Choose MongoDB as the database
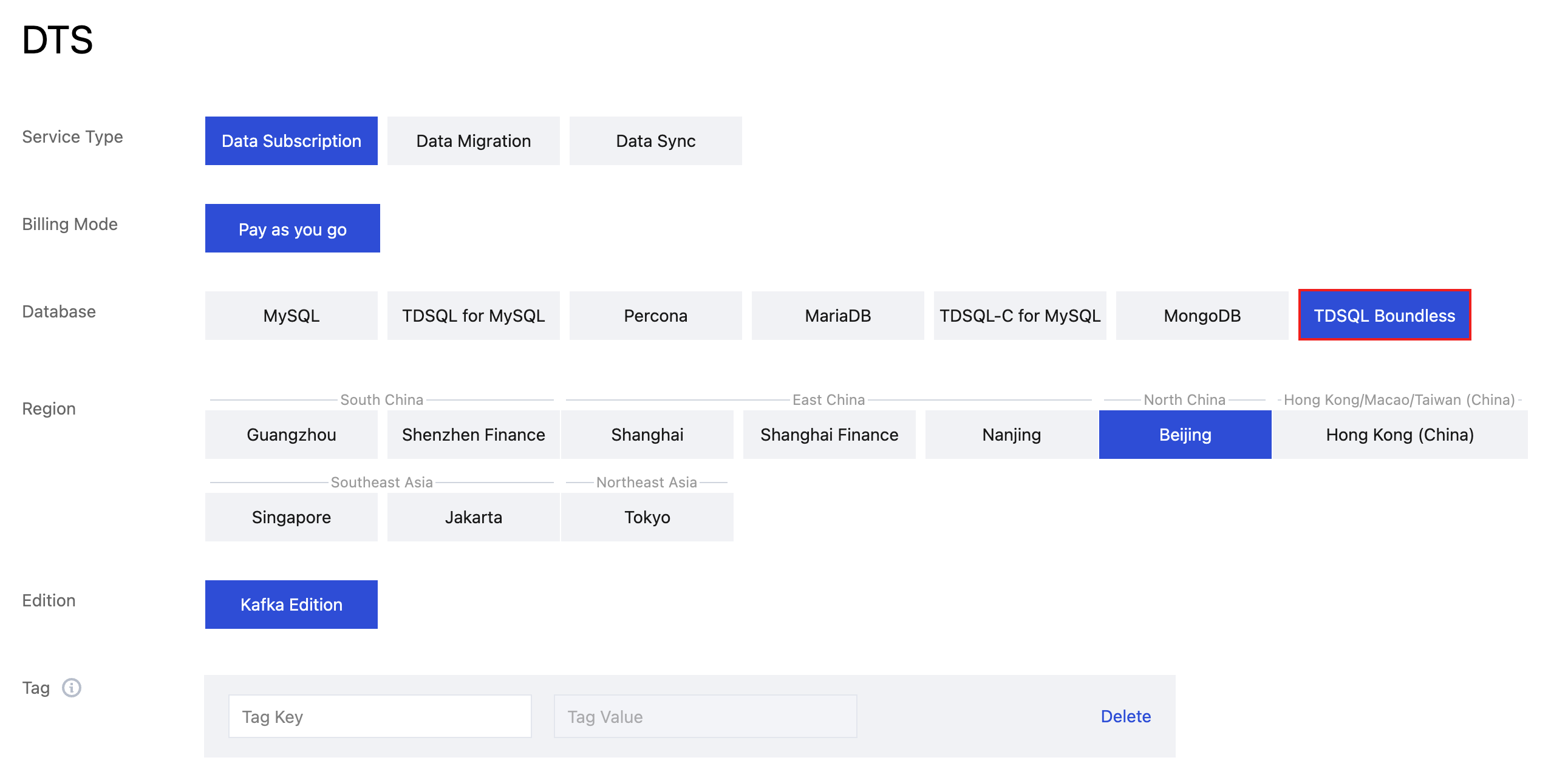The width and height of the screenshot is (1568, 766). pos(1201,315)
